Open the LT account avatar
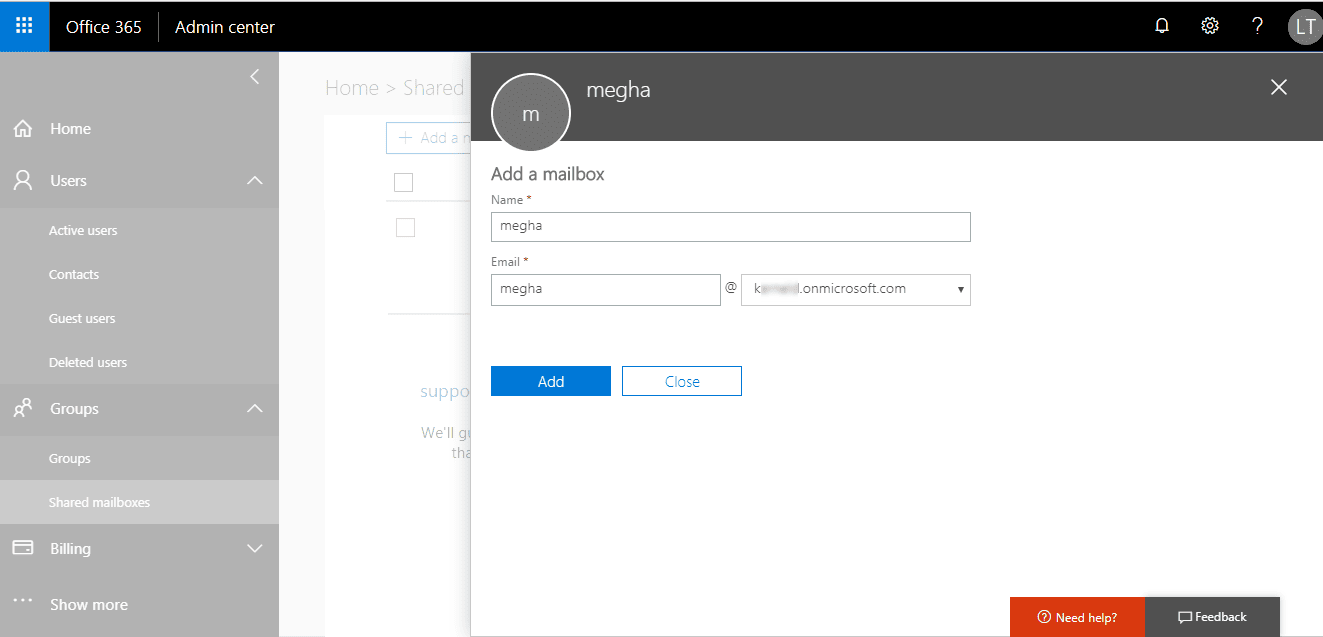 [x=1304, y=27]
